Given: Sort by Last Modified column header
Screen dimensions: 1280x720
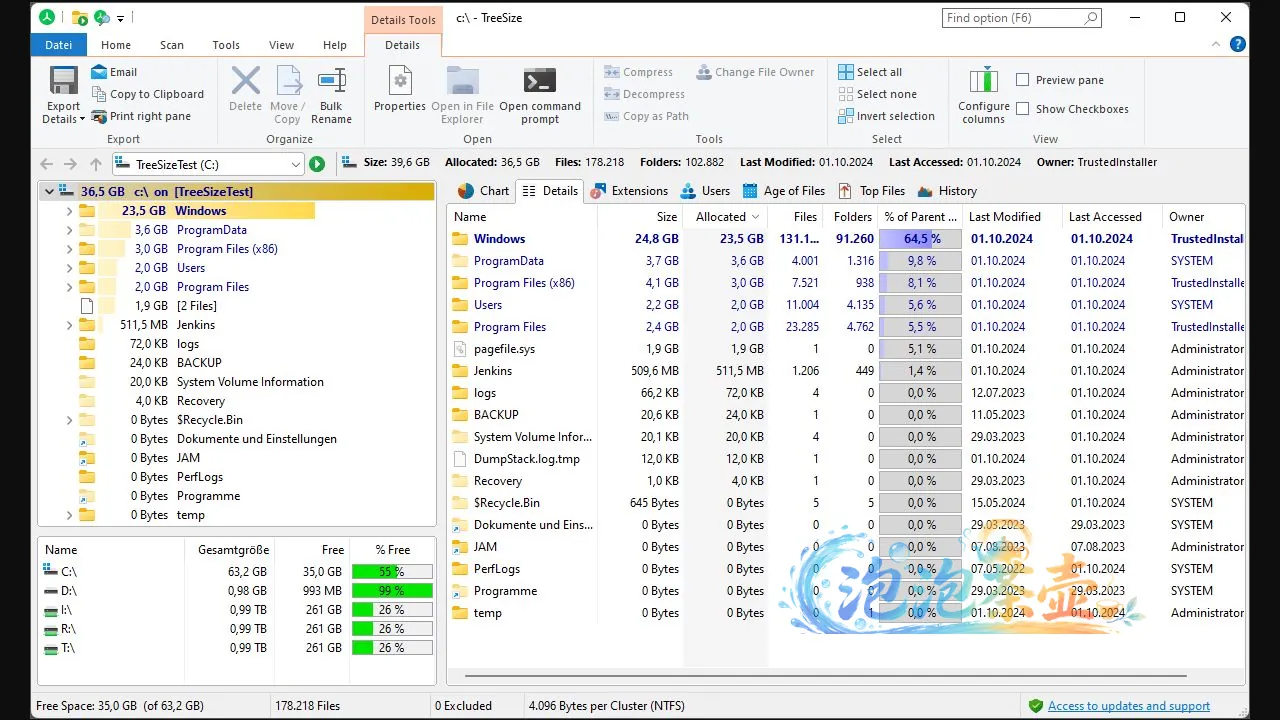Looking at the screenshot, I should [x=1011, y=217].
